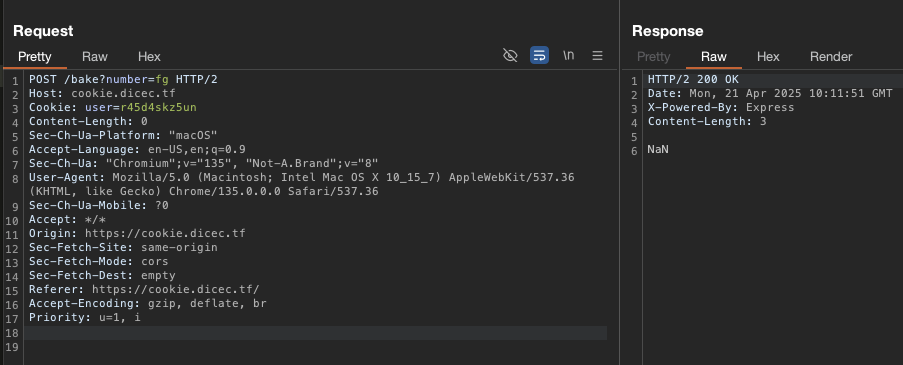The image size is (903, 365).
Task: Click the Sec-Ch-Ua-Mobile: ?0 header
Action: (98, 206)
